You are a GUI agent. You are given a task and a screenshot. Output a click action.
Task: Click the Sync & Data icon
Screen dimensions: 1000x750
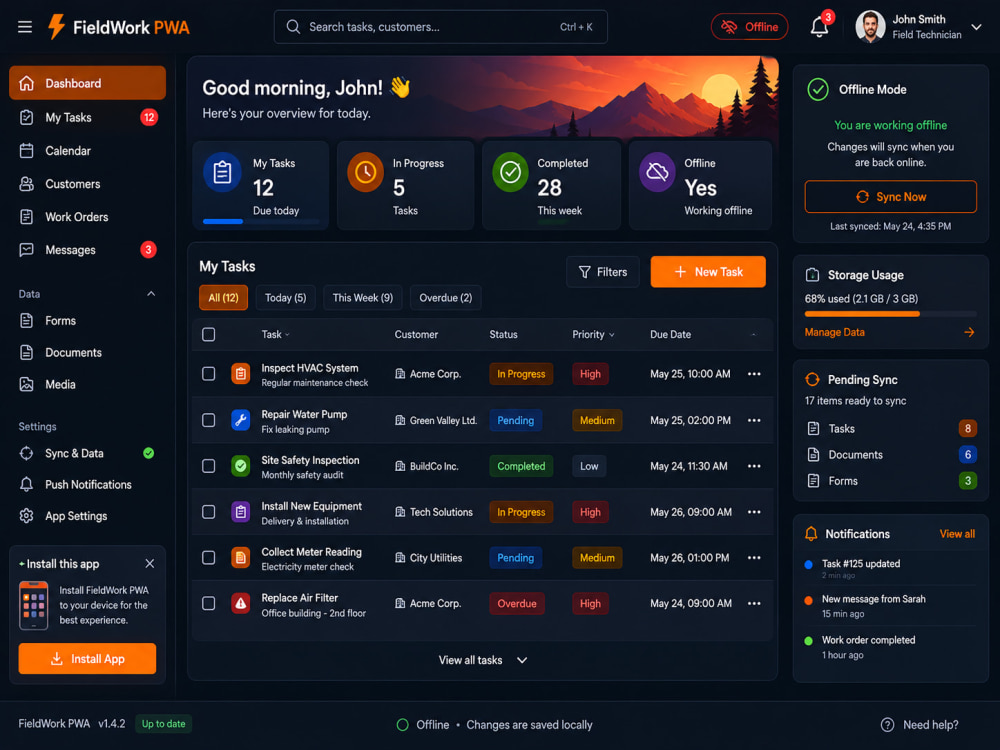(x=26, y=453)
